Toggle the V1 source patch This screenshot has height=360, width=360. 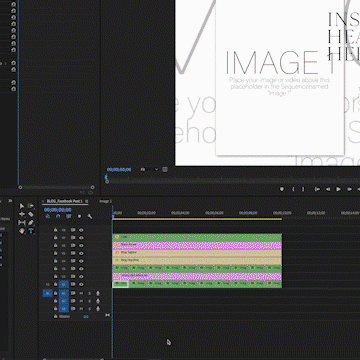point(47,284)
